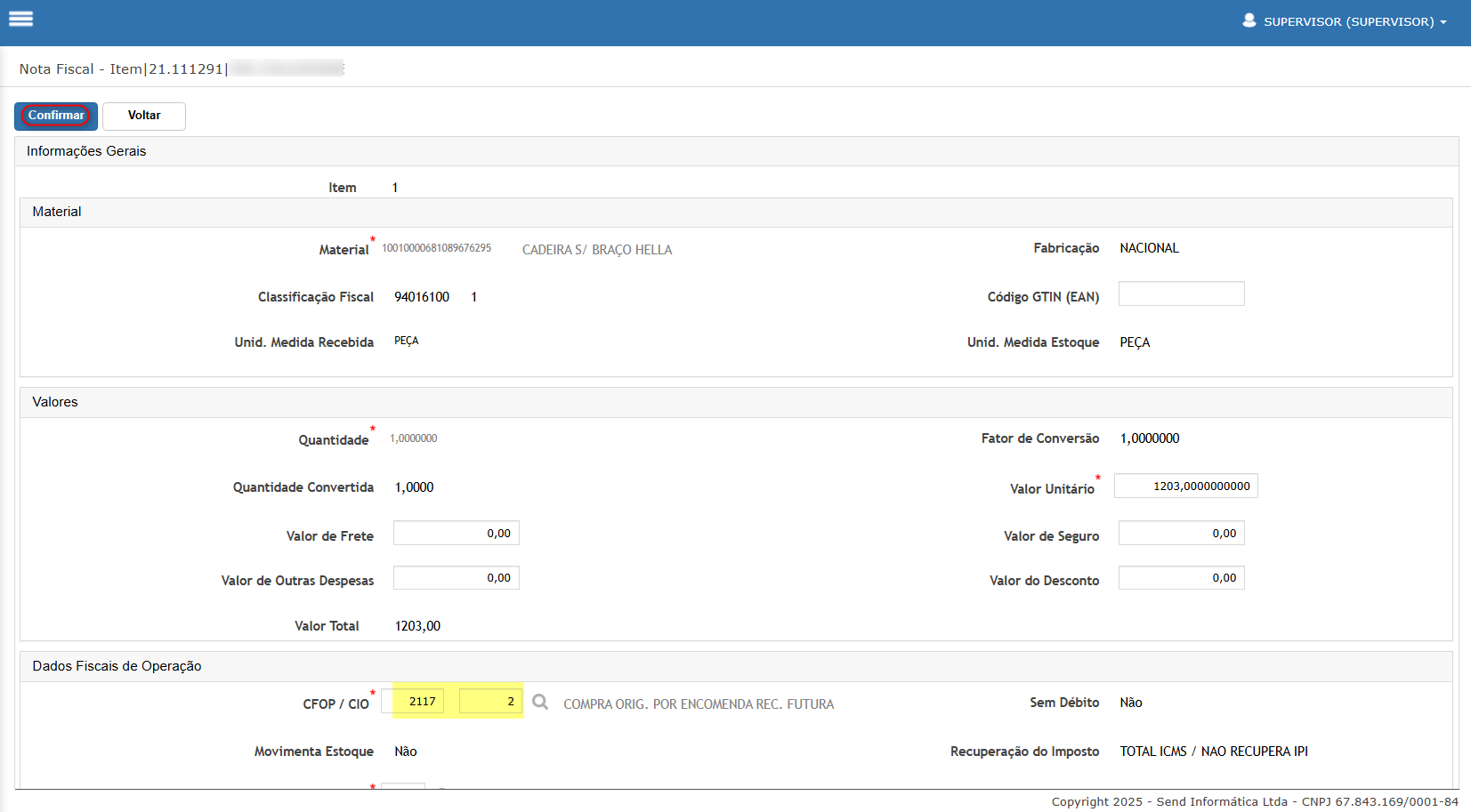This screenshot has width=1471, height=812.
Task: Open the hamburger menu icon
Action: point(20,19)
